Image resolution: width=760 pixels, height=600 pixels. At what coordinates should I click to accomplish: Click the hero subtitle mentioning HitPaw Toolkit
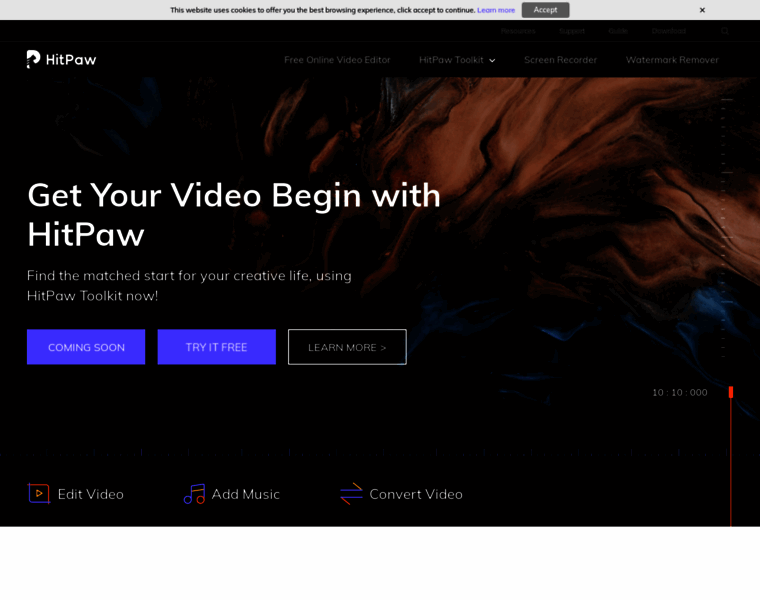pos(189,285)
